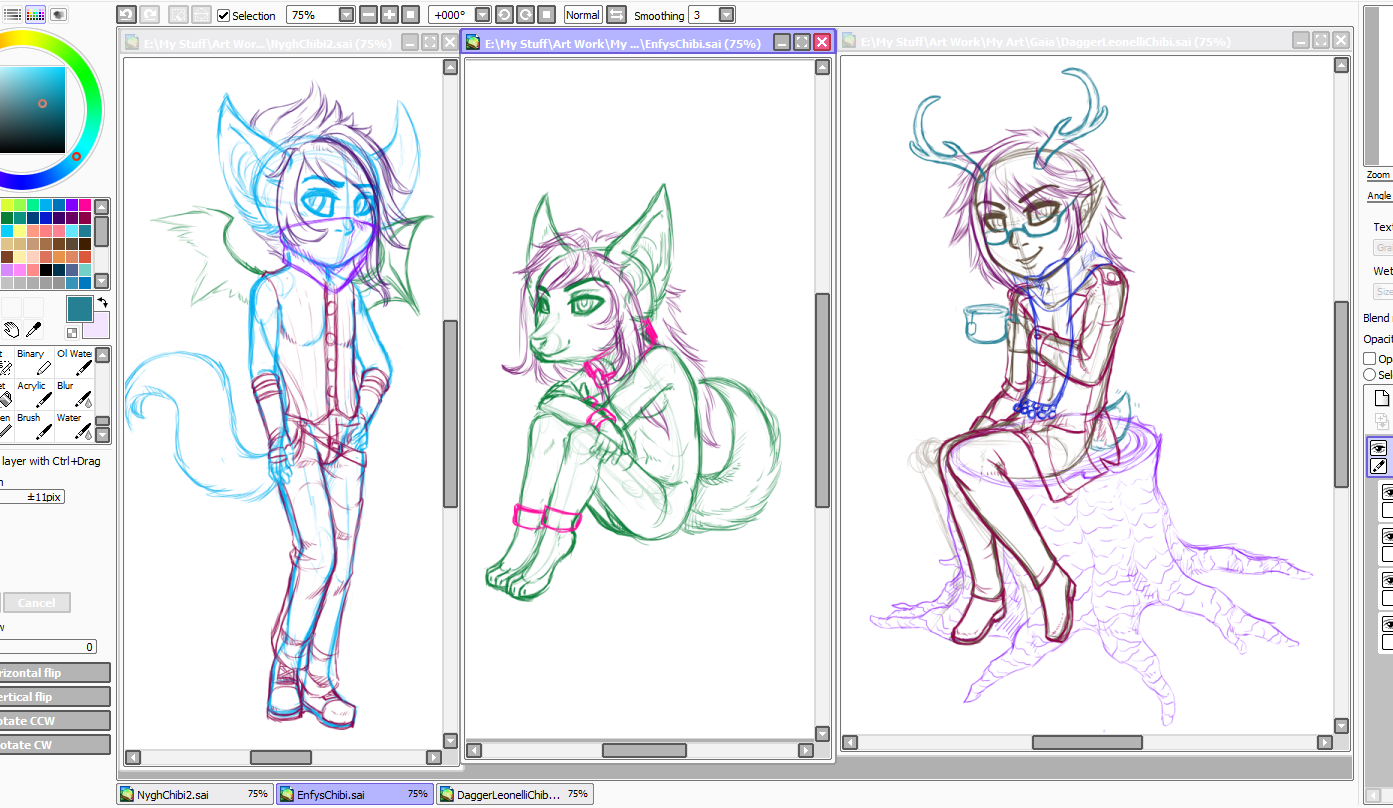Select the Hand tool

[11, 329]
